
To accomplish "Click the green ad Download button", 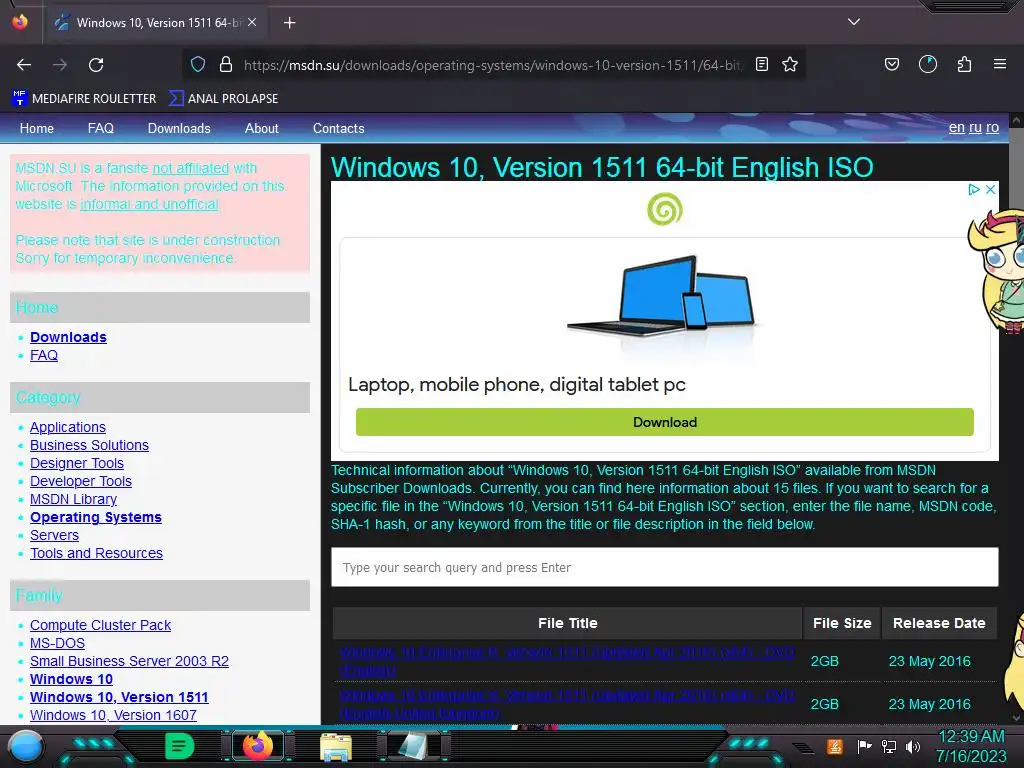I will tap(665, 423).
